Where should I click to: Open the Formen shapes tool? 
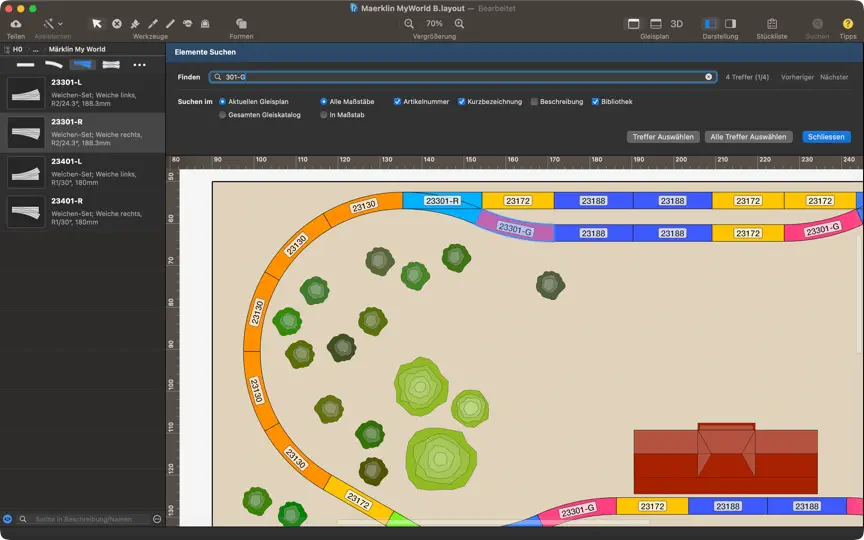tap(241, 24)
